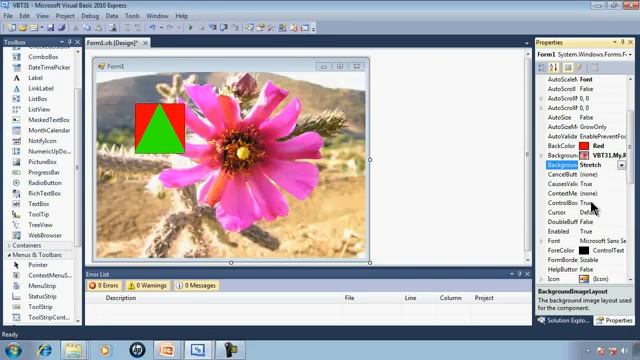The height and width of the screenshot is (360, 640).
Task: Sort Error List by Project column
Action: click(x=484, y=298)
